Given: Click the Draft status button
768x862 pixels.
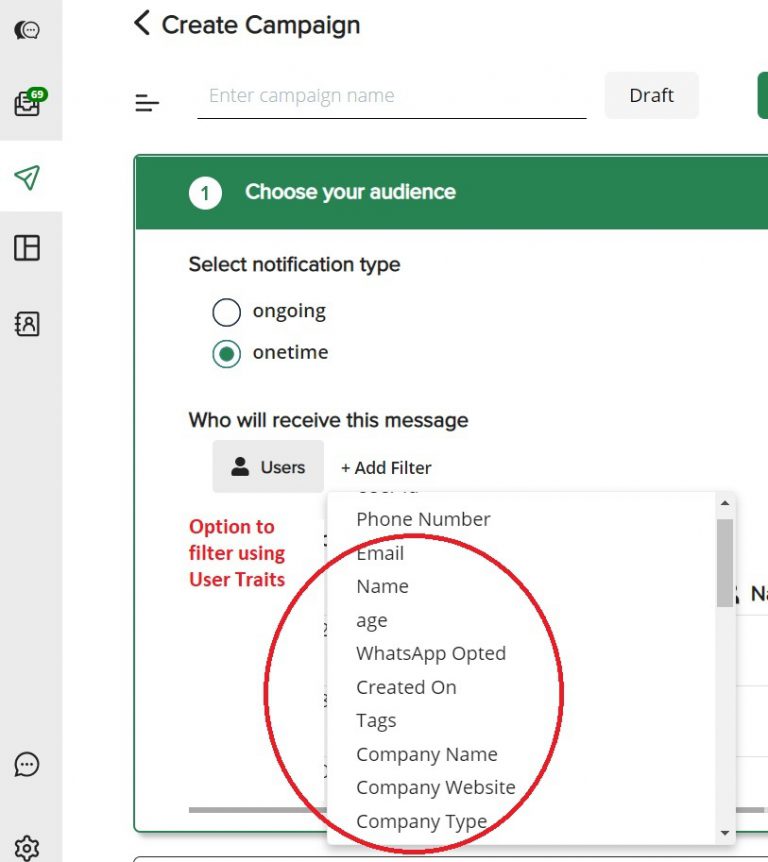Looking at the screenshot, I should coord(651,96).
